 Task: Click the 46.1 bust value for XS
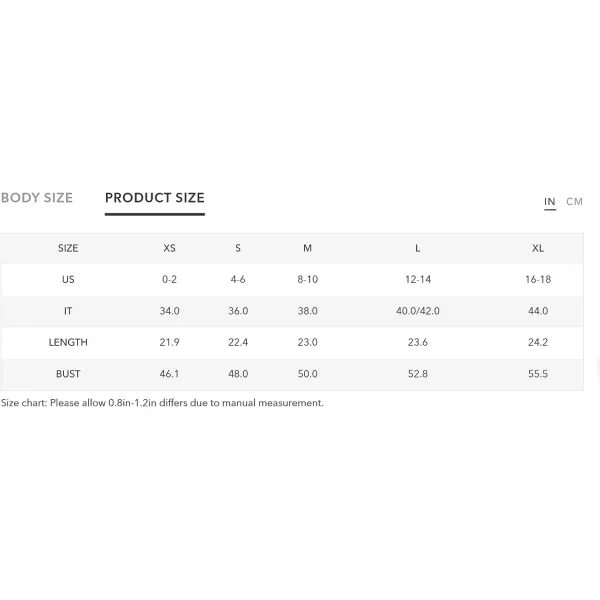[170, 374]
